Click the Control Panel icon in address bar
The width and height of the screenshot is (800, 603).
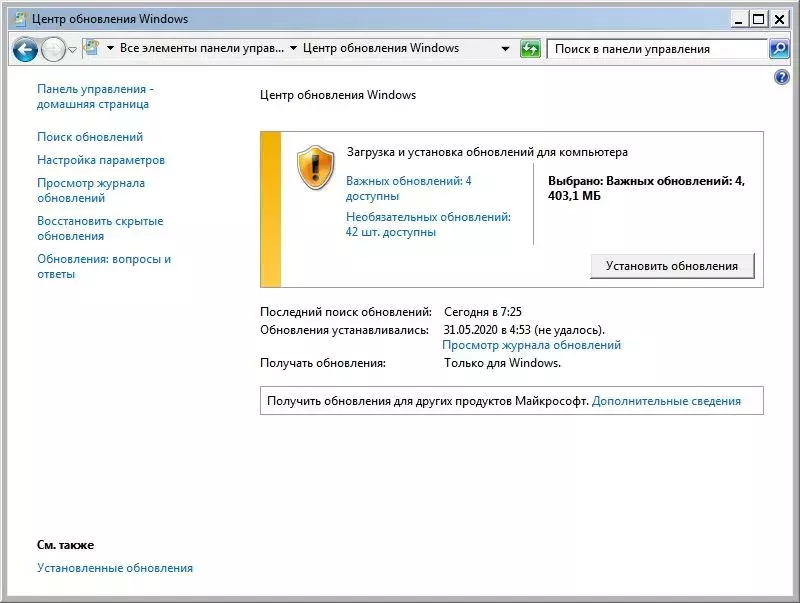[91, 48]
